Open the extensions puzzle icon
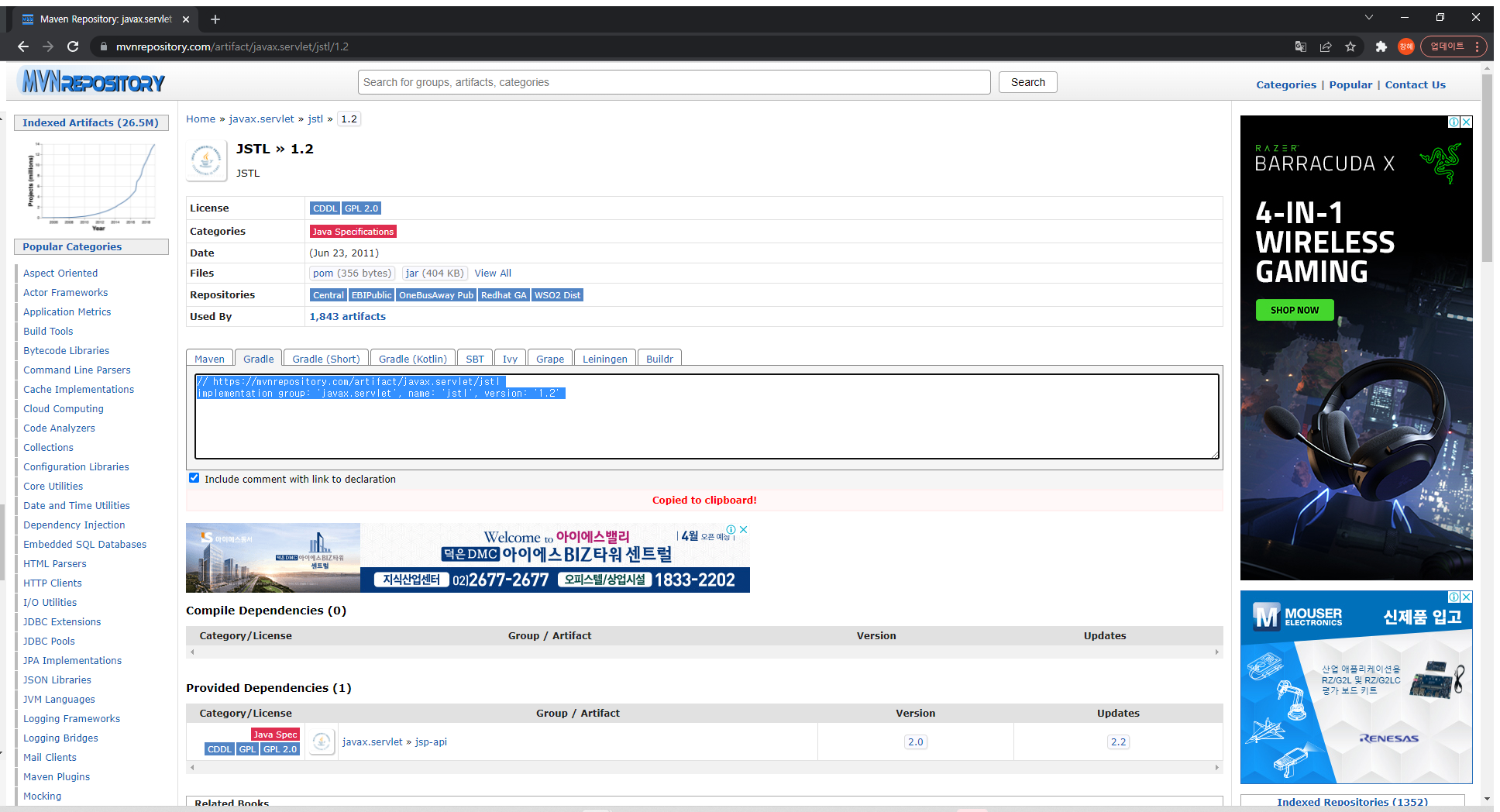The image size is (1500, 812). click(1381, 46)
